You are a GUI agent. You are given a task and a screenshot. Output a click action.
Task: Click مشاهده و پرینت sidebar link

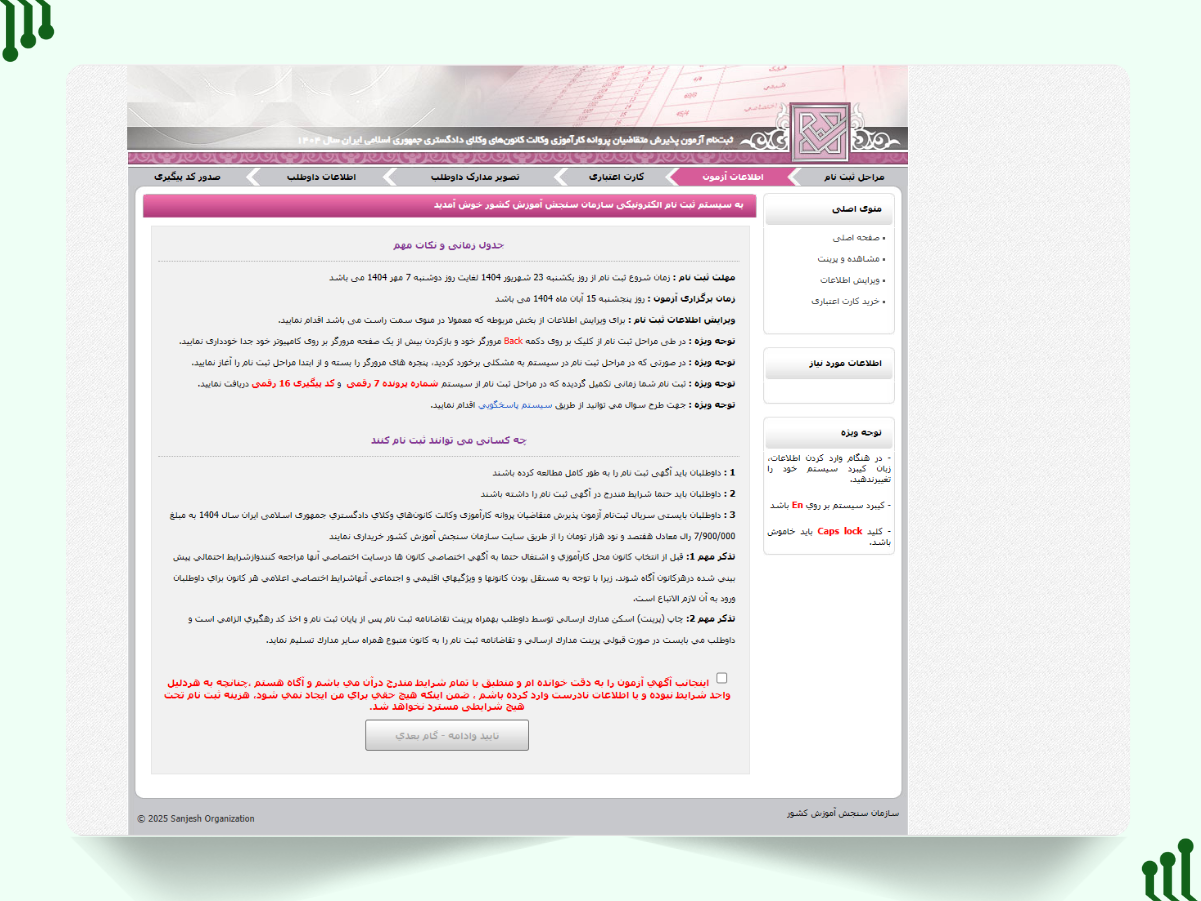(848, 259)
